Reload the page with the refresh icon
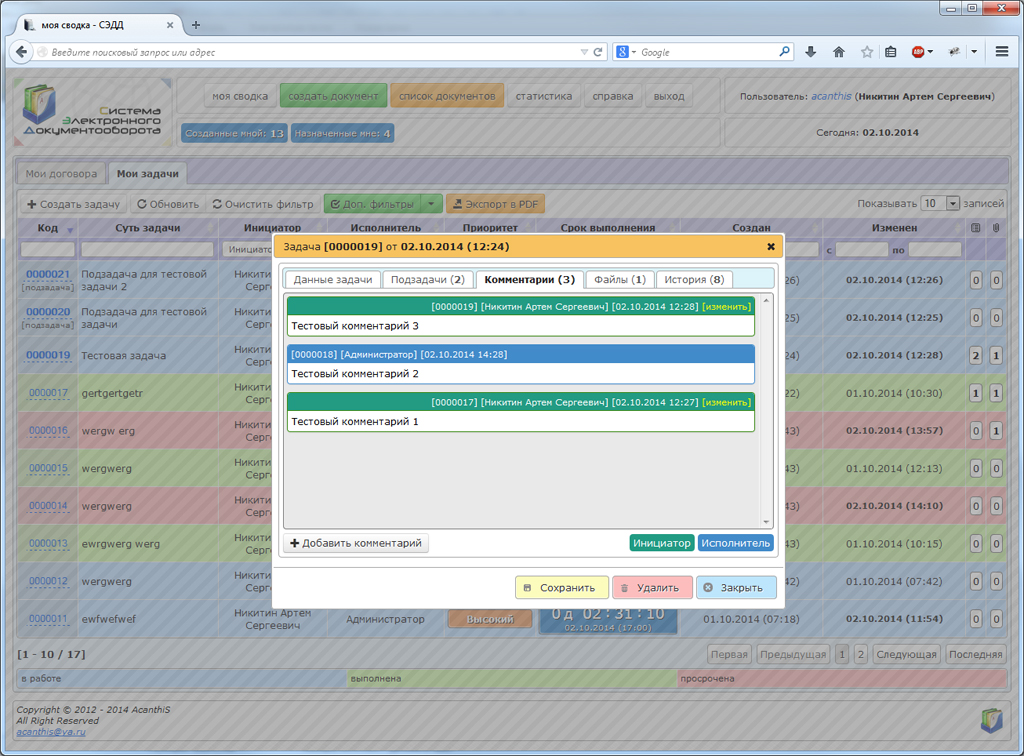Viewport: 1024px width, 756px height. click(x=598, y=52)
